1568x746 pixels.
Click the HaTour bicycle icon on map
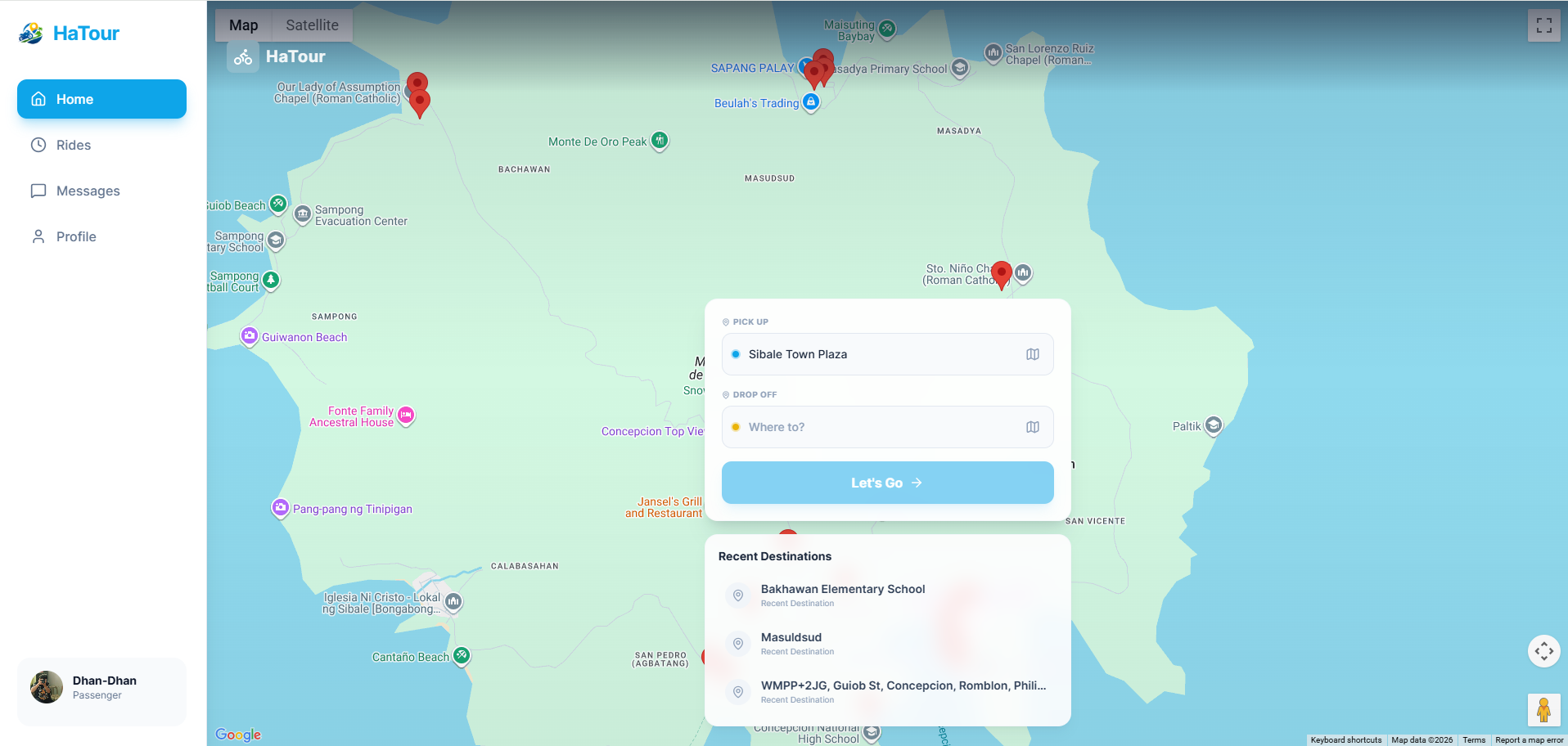pyautogui.click(x=243, y=57)
